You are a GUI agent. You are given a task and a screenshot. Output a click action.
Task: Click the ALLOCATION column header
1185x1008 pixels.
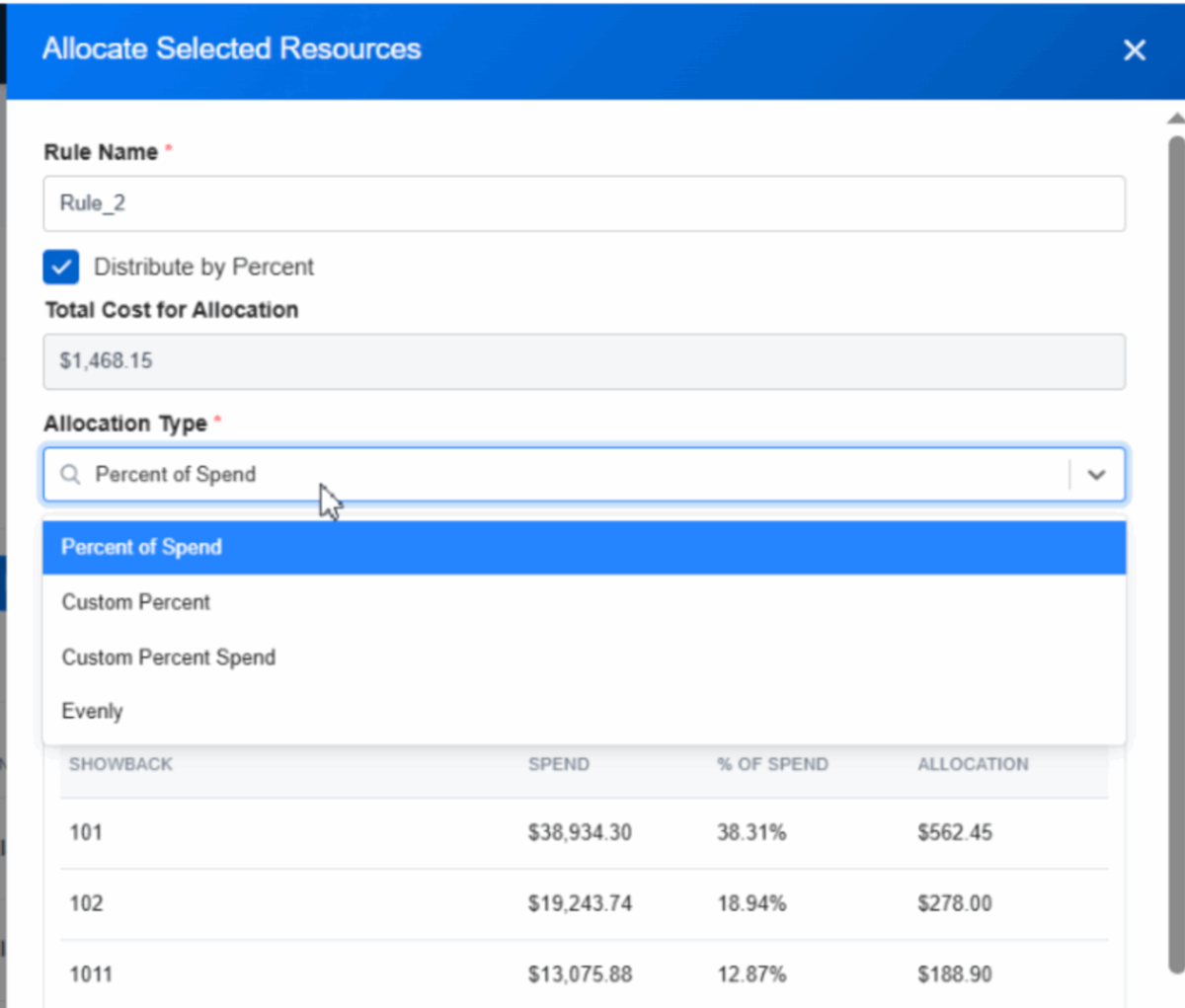click(x=973, y=764)
